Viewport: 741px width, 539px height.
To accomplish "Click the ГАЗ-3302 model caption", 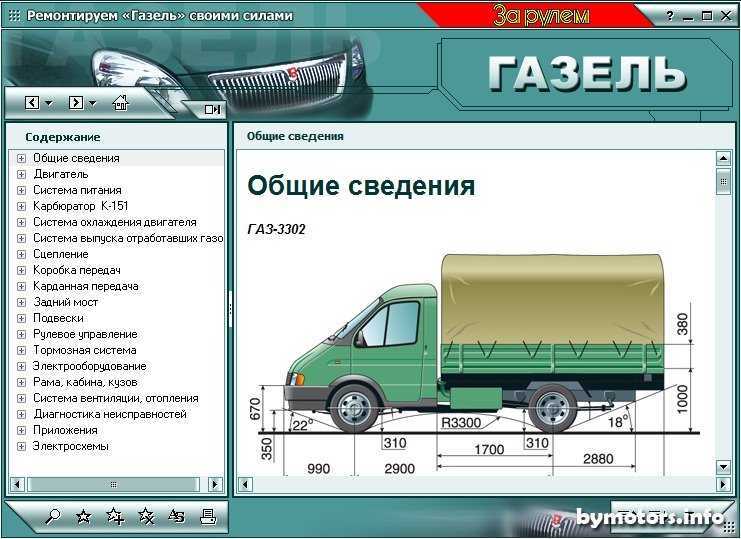I will tap(276, 230).
